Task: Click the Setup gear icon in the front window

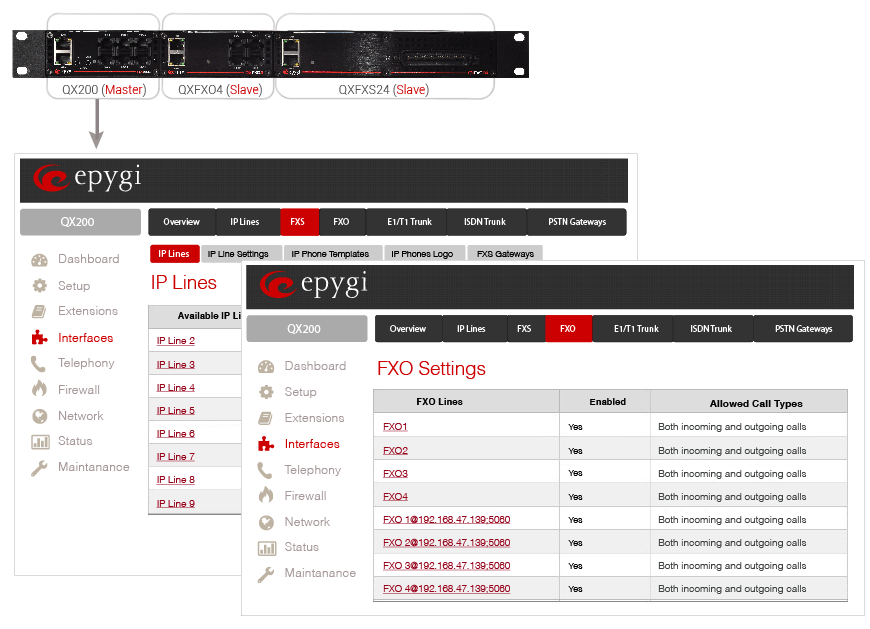Action: tap(266, 393)
